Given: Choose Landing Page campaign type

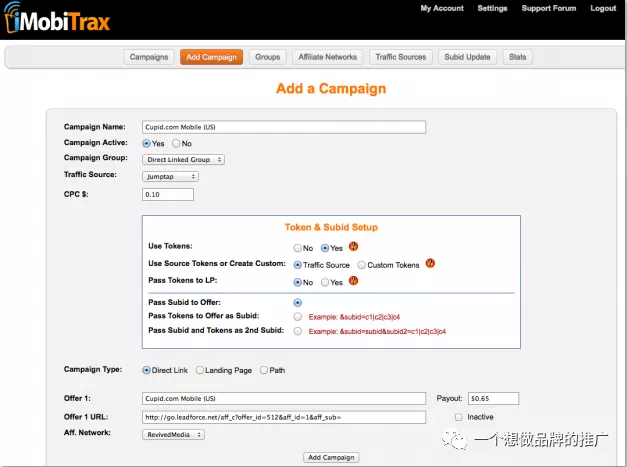Looking at the screenshot, I should 200,370.
